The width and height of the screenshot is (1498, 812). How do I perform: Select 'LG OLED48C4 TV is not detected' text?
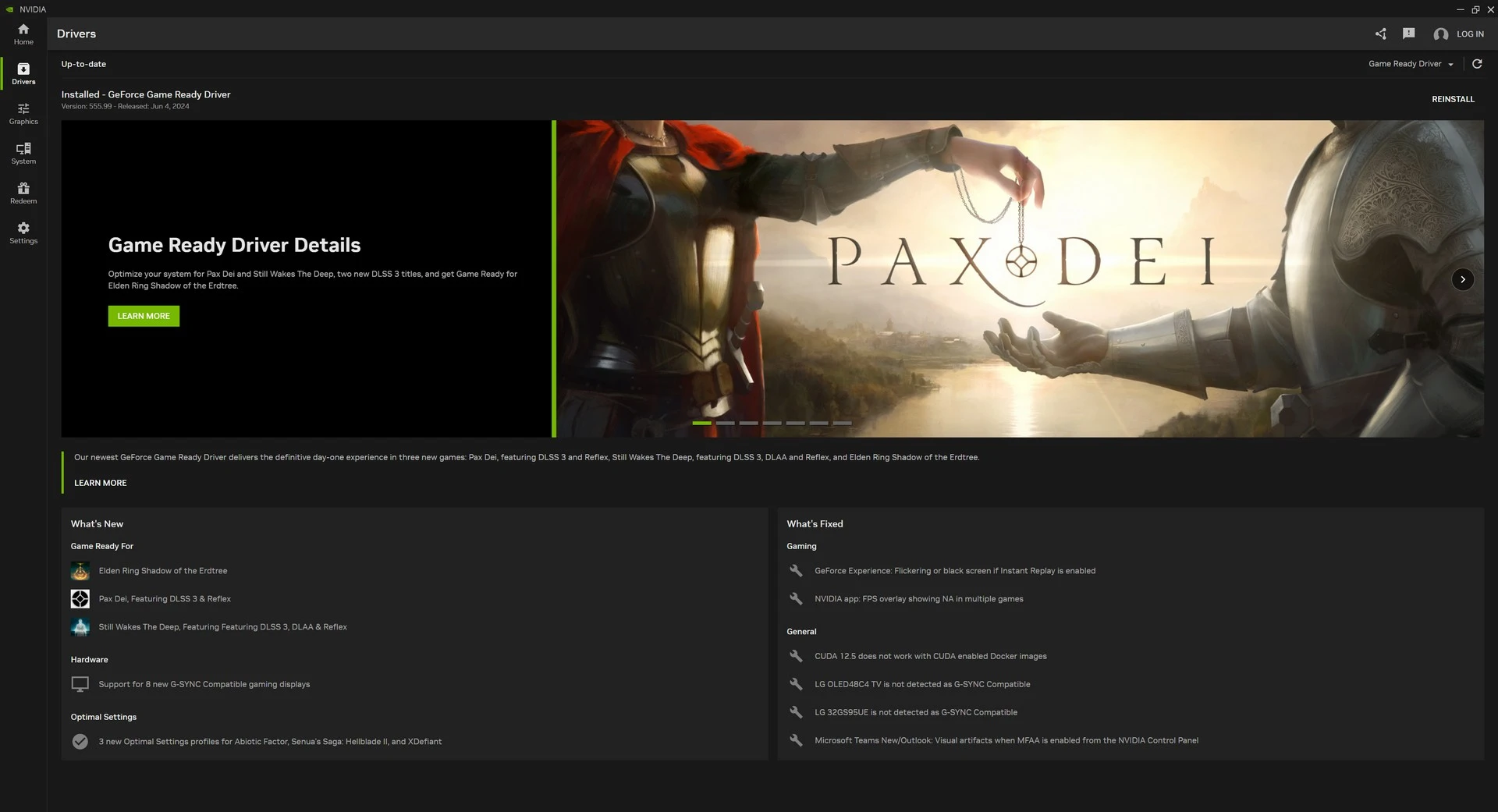point(922,684)
